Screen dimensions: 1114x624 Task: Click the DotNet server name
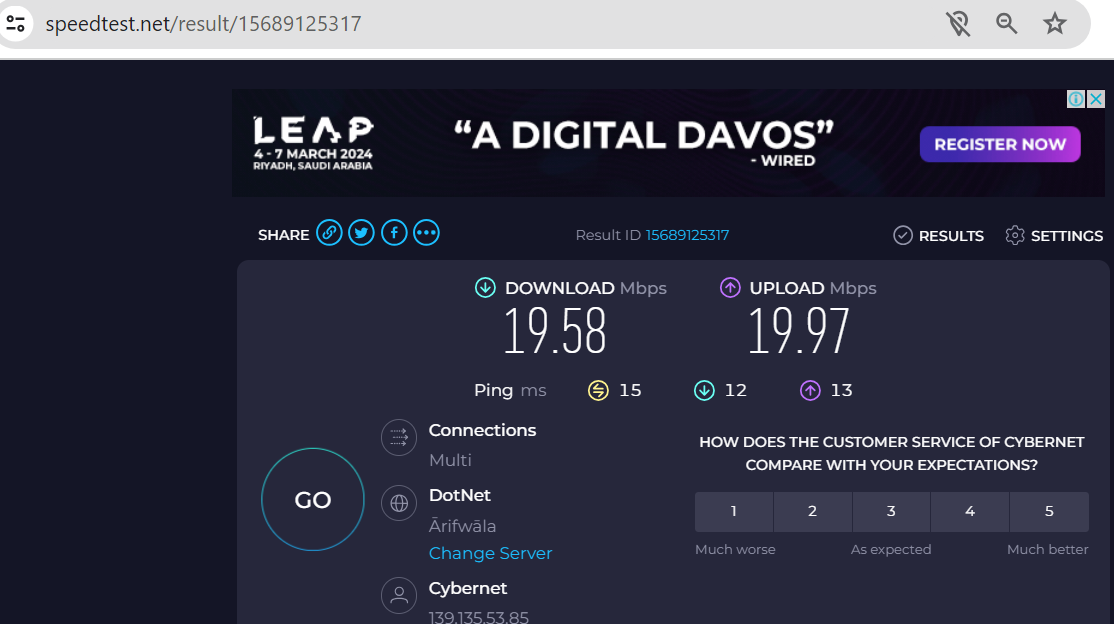(x=460, y=495)
